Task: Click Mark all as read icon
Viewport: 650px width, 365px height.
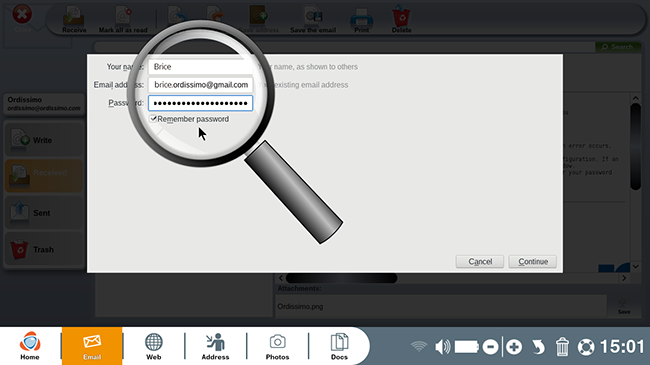Action: [123, 16]
